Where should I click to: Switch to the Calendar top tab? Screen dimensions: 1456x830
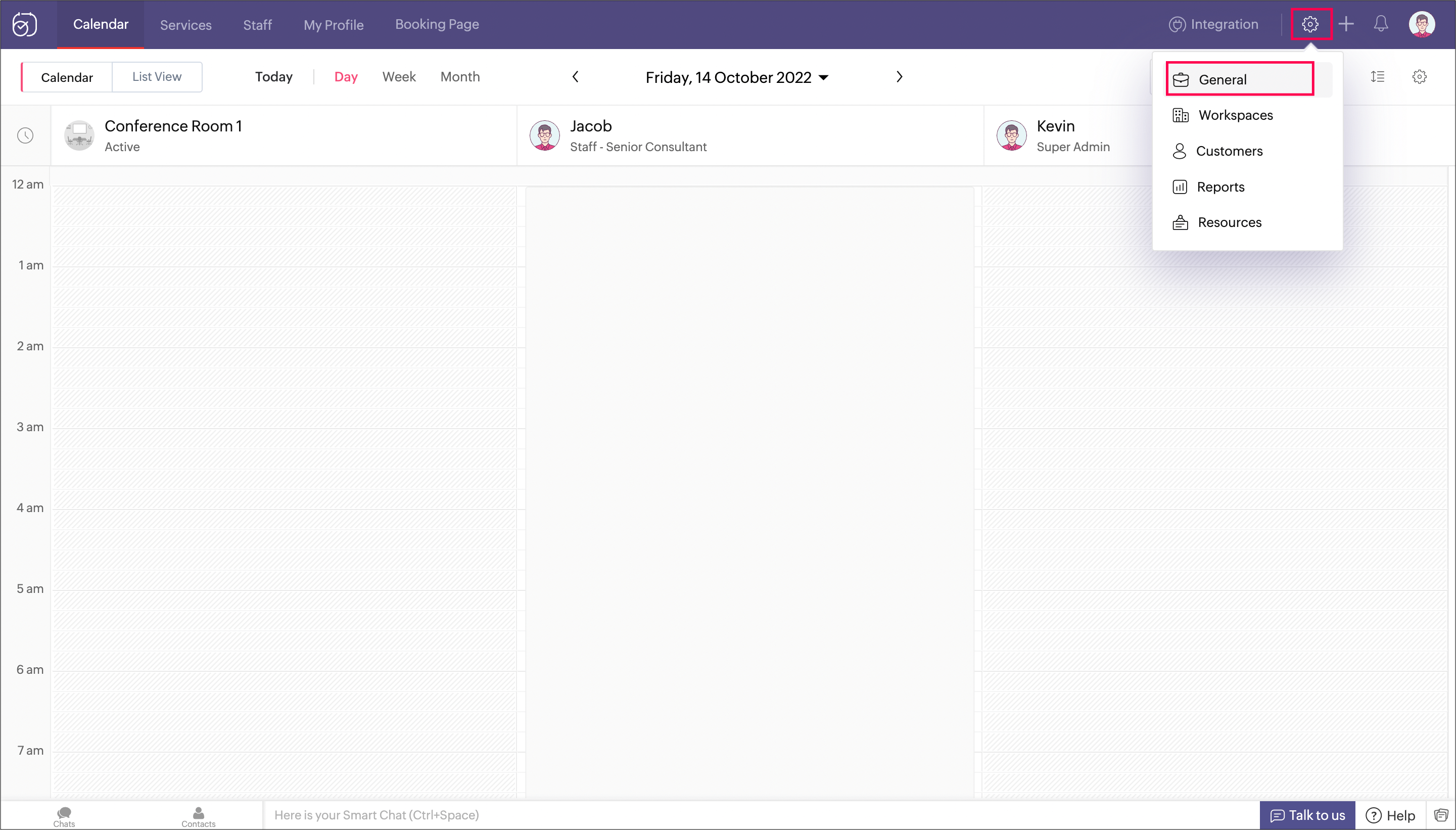[x=101, y=24]
